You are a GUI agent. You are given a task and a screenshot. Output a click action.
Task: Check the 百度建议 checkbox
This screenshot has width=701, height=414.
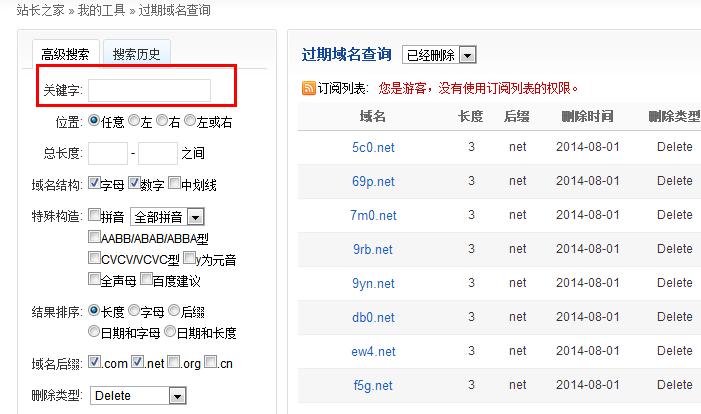tap(146, 279)
